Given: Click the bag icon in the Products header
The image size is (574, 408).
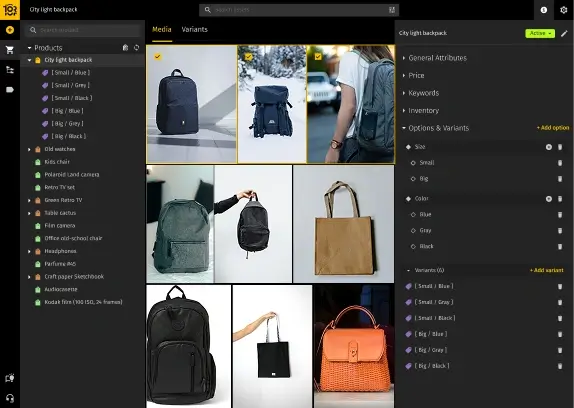Looking at the screenshot, I should pyautogui.click(x=125, y=48).
